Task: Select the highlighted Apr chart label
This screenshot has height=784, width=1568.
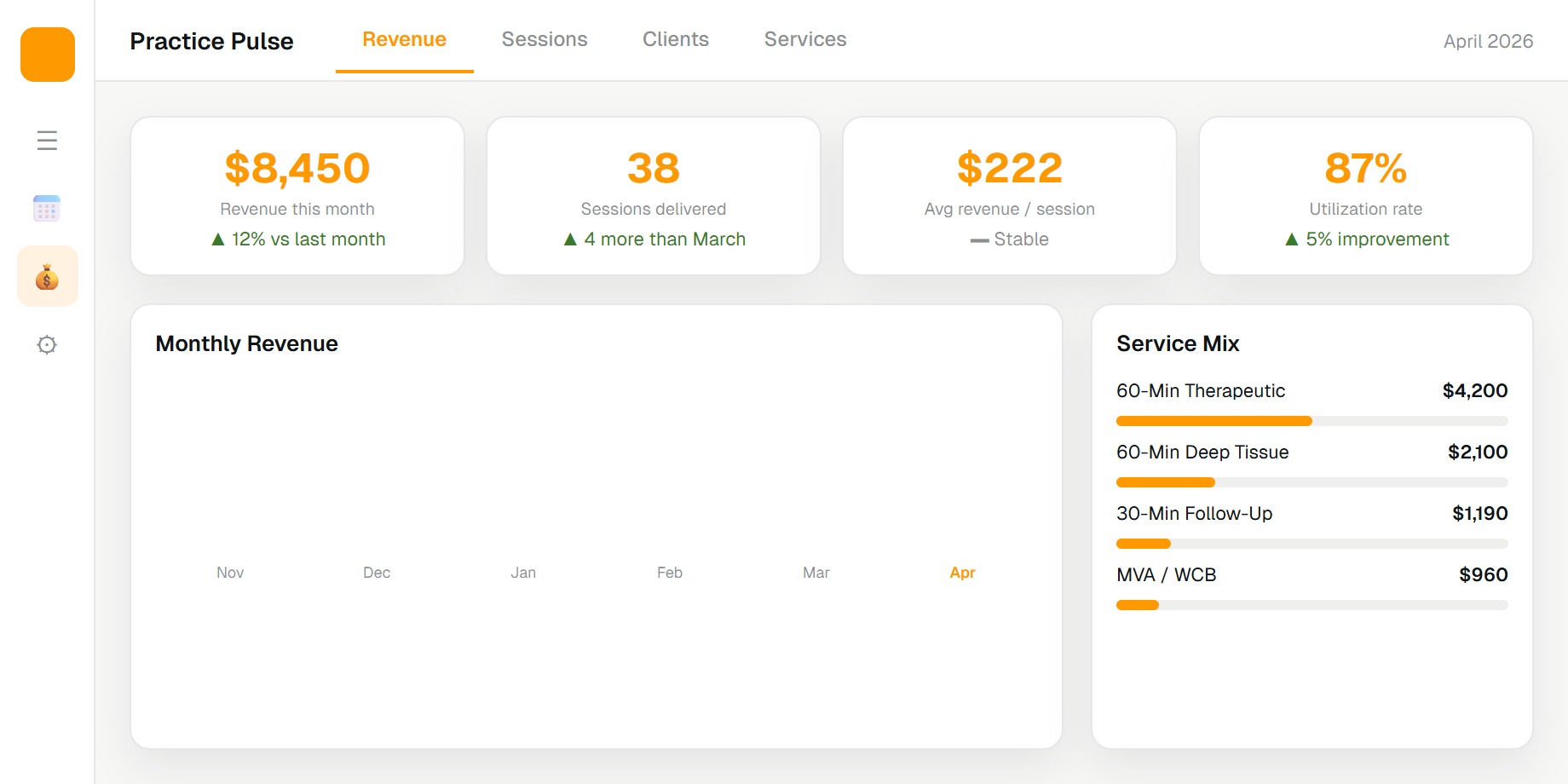Action: (963, 573)
